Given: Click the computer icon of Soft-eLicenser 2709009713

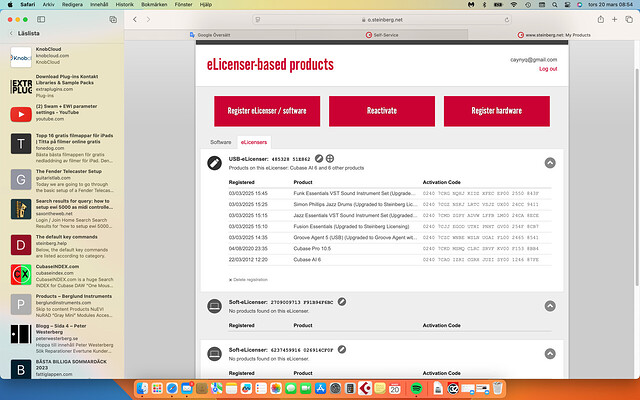Looking at the screenshot, I should click(214, 306).
